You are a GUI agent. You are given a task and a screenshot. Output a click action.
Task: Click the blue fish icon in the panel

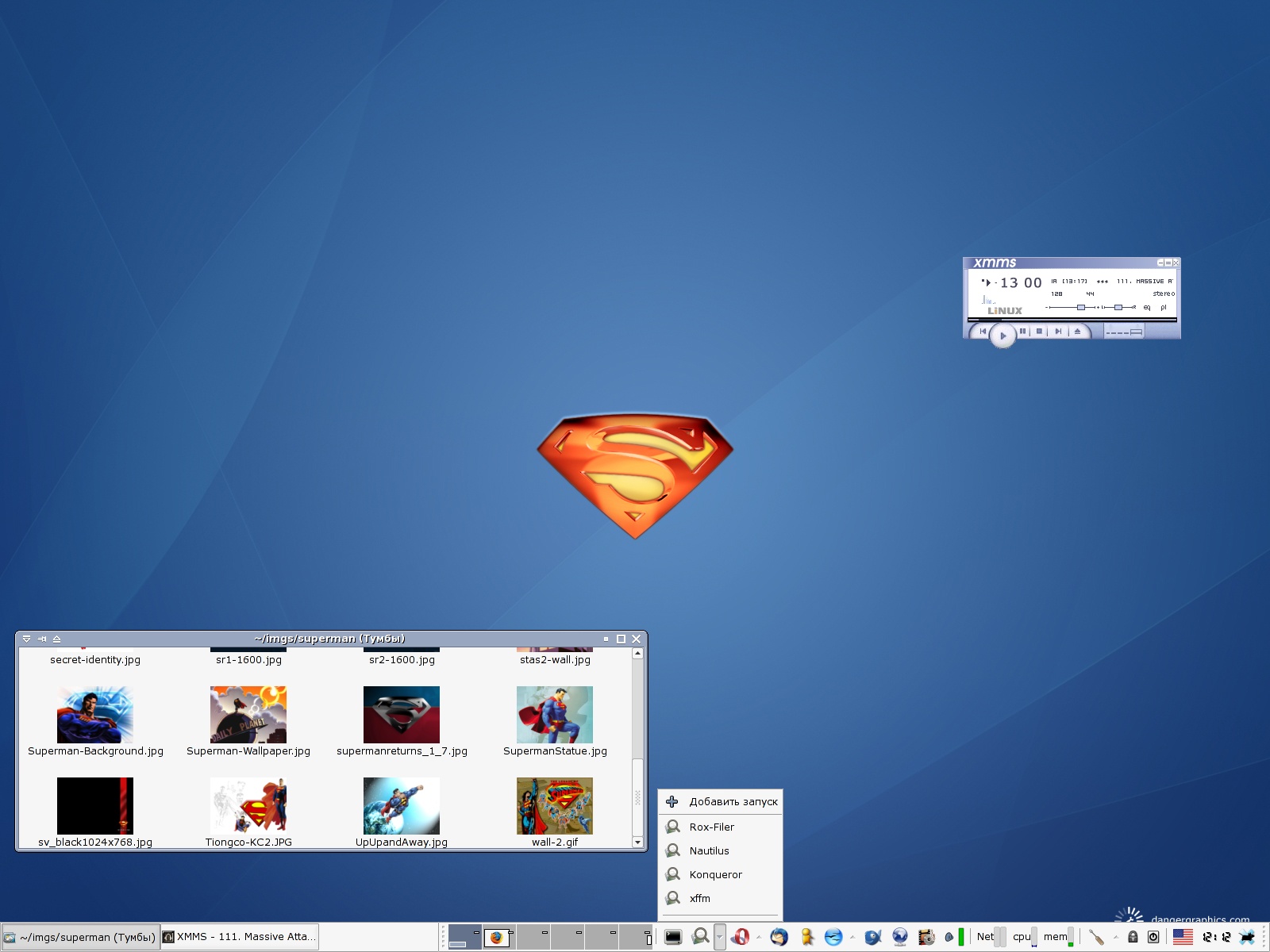pyautogui.click(x=872, y=937)
